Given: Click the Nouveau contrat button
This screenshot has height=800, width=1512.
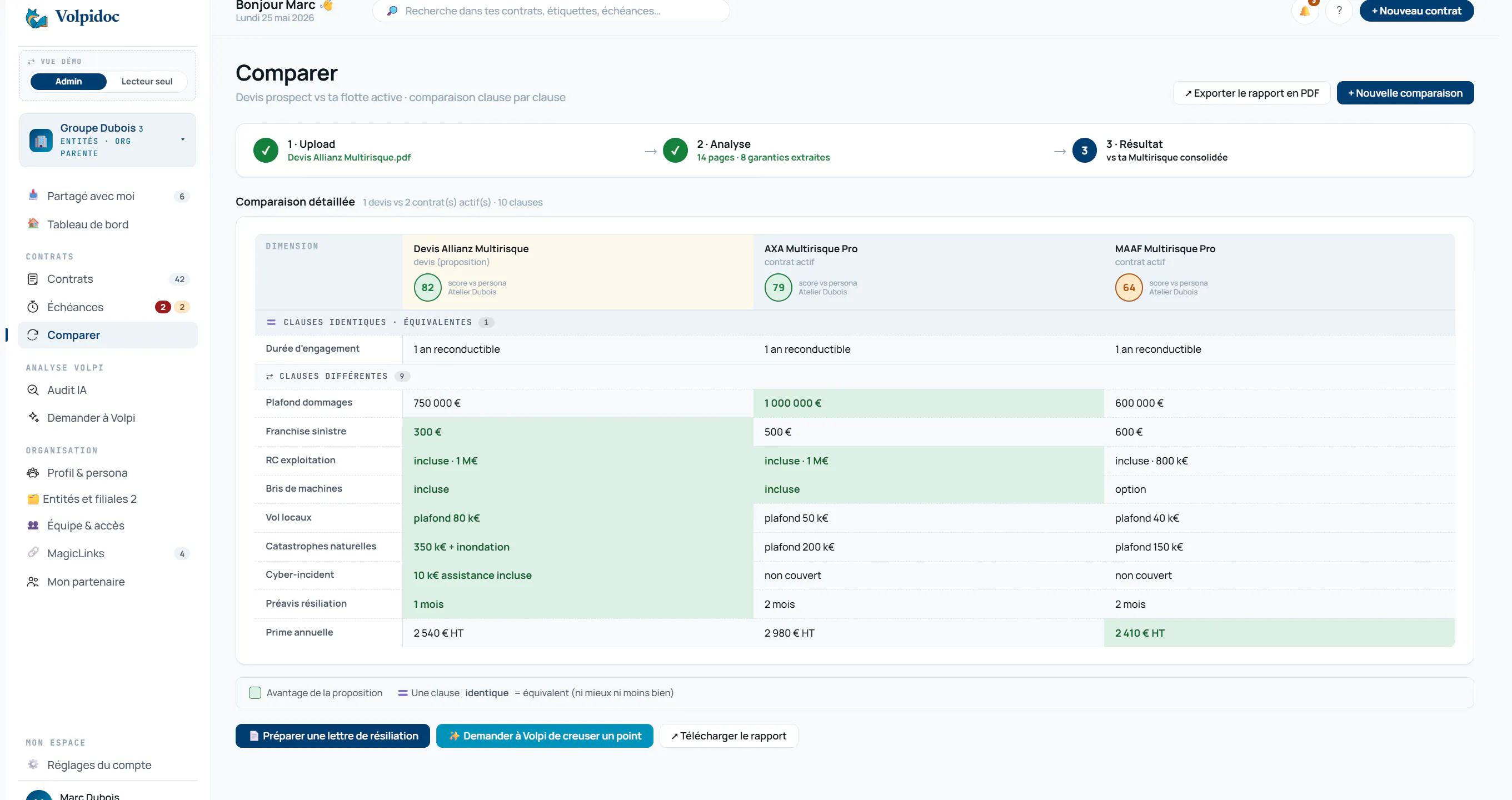Looking at the screenshot, I should pyautogui.click(x=1416, y=11).
